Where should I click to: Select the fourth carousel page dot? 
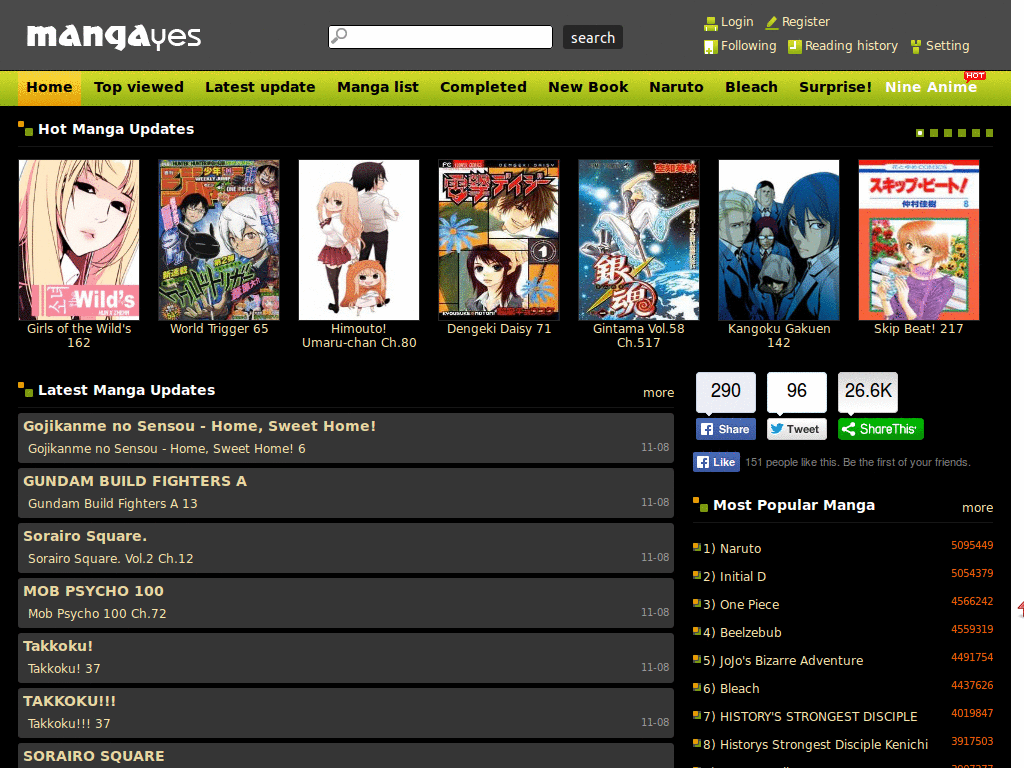point(961,133)
